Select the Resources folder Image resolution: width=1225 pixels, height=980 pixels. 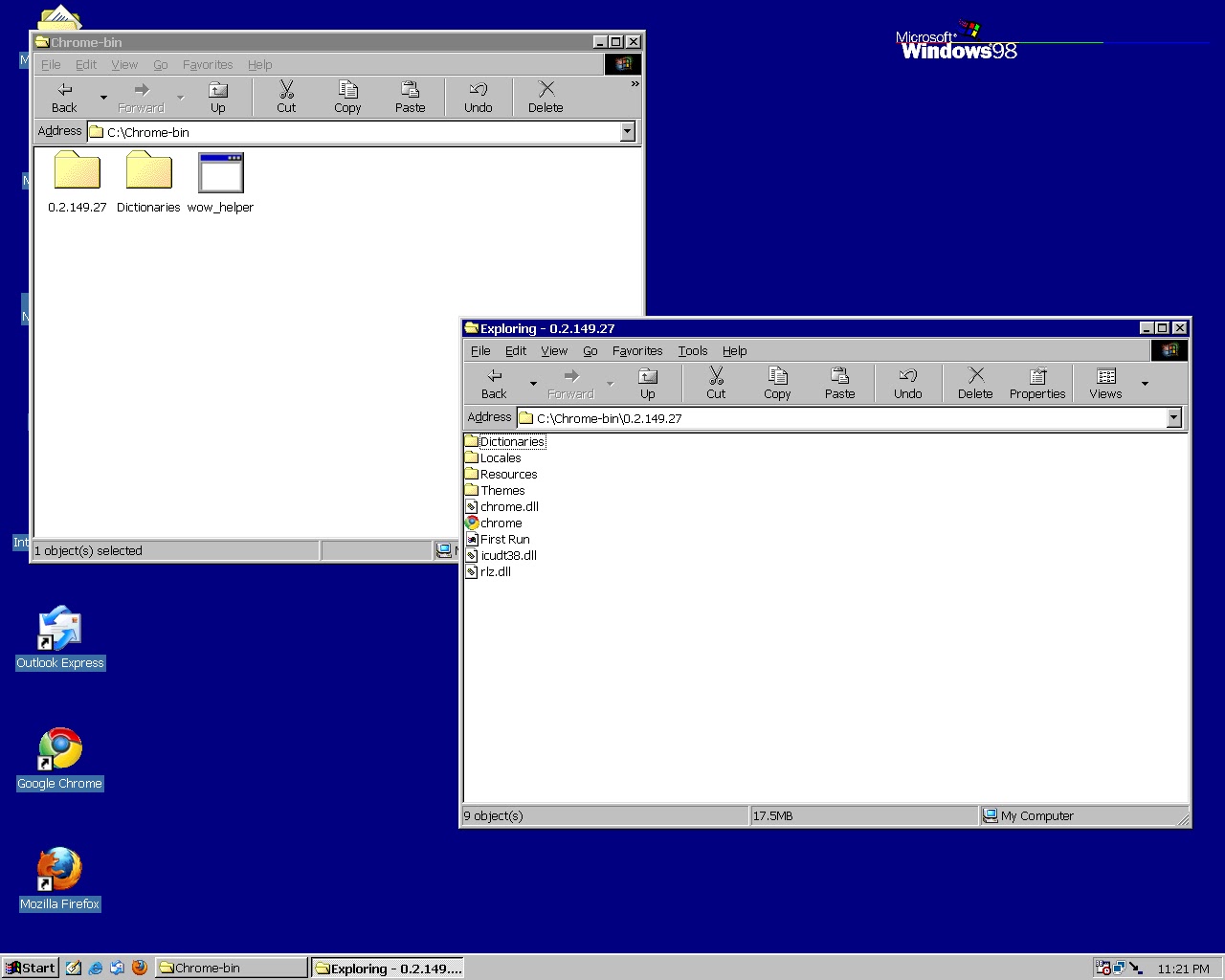pos(501,475)
